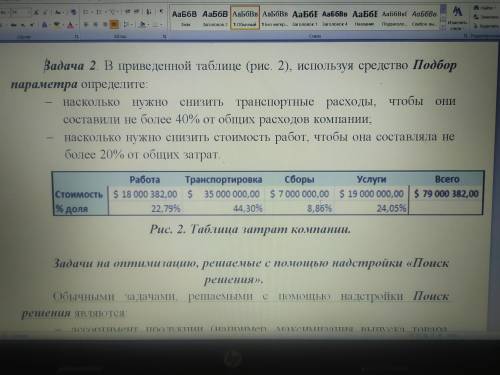Clear all formatting with the eraser icon
The width and height of the screenshot is (500, 375).
point(73,12)
